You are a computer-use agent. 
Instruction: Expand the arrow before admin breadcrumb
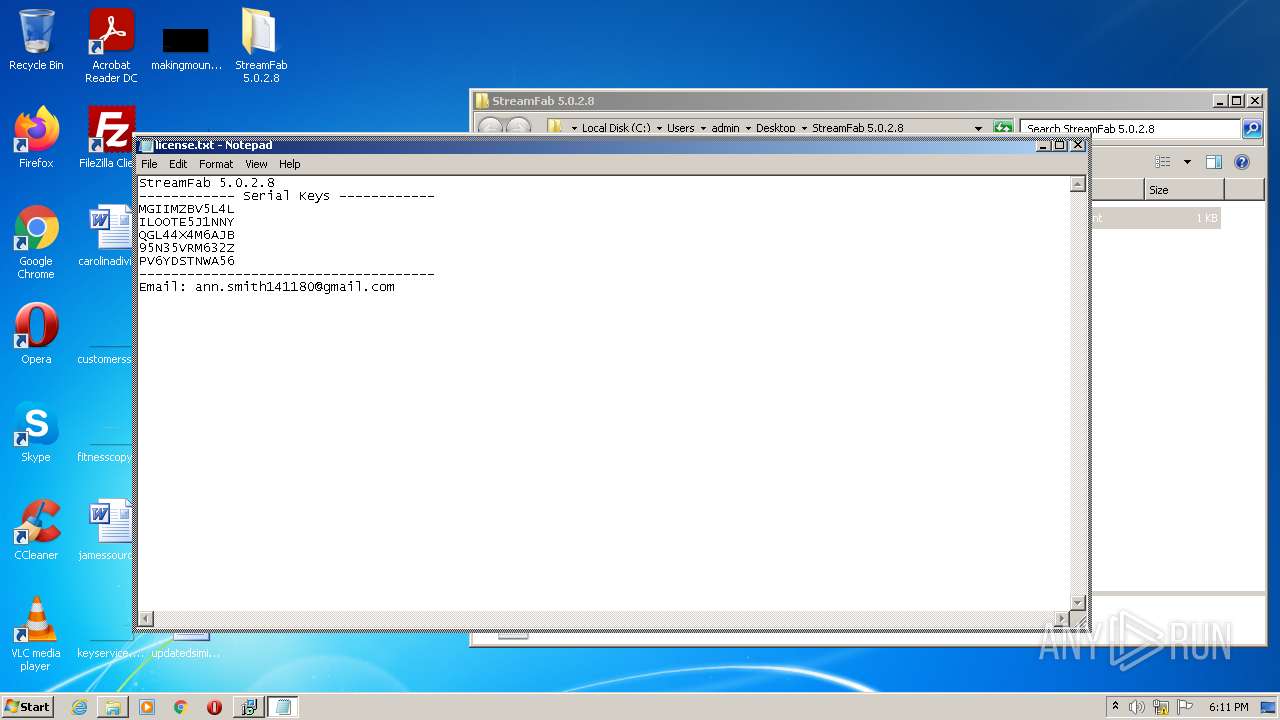click(703, 128)
